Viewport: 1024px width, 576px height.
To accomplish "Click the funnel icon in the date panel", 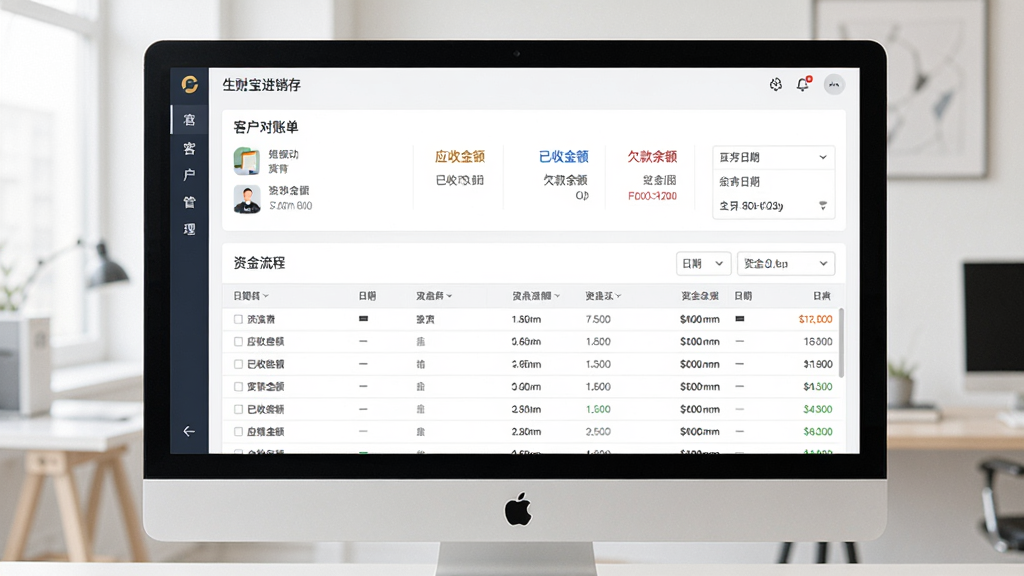I will click(x=823, y=206).
